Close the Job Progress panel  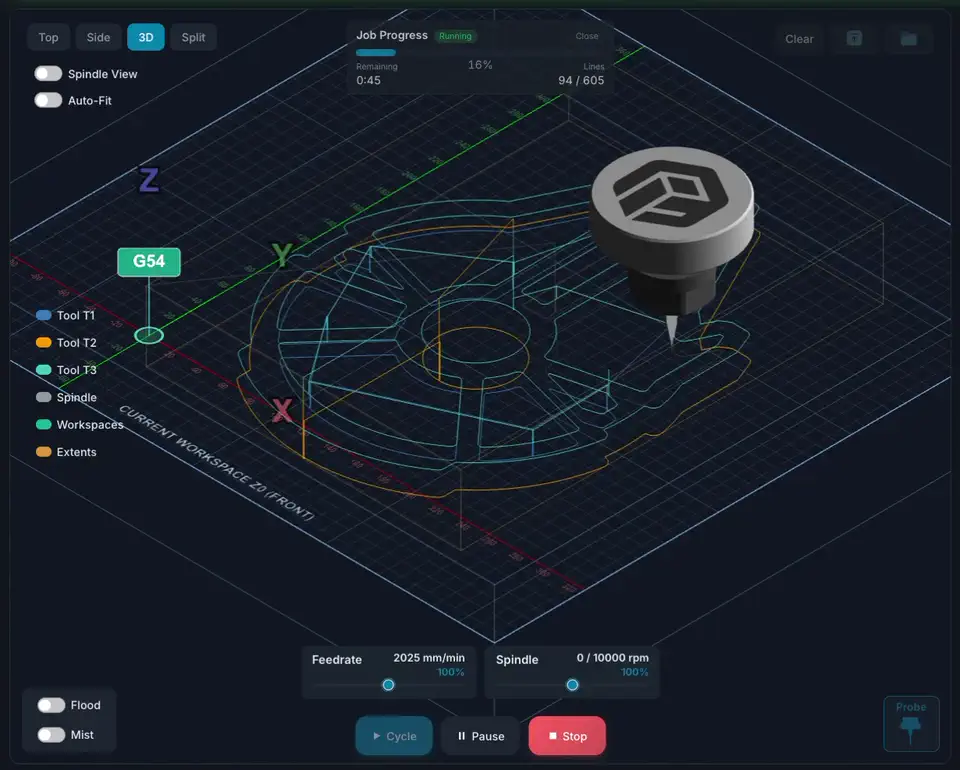(x=587, y=36)
